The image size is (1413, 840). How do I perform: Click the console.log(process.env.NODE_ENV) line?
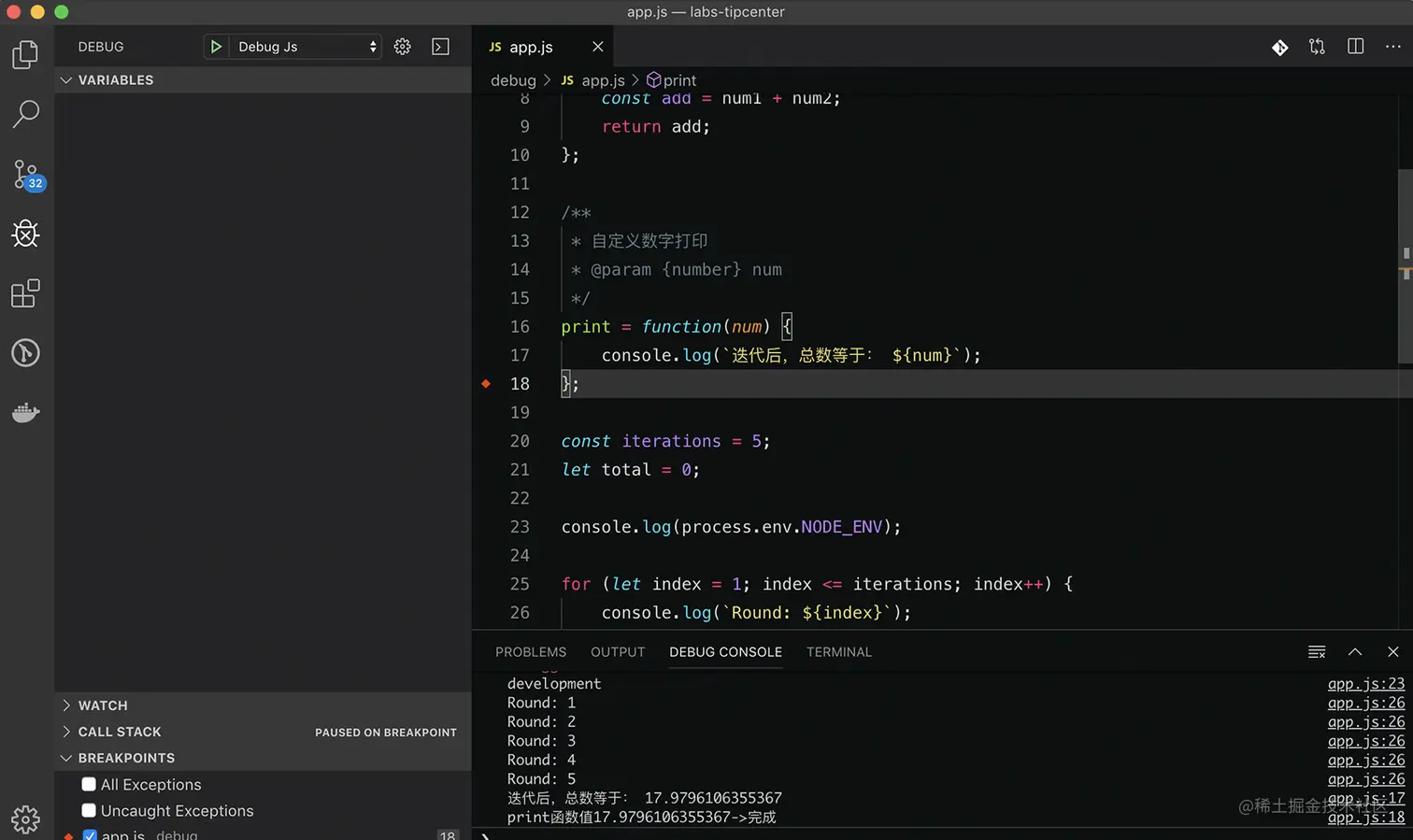click(731, 527)
